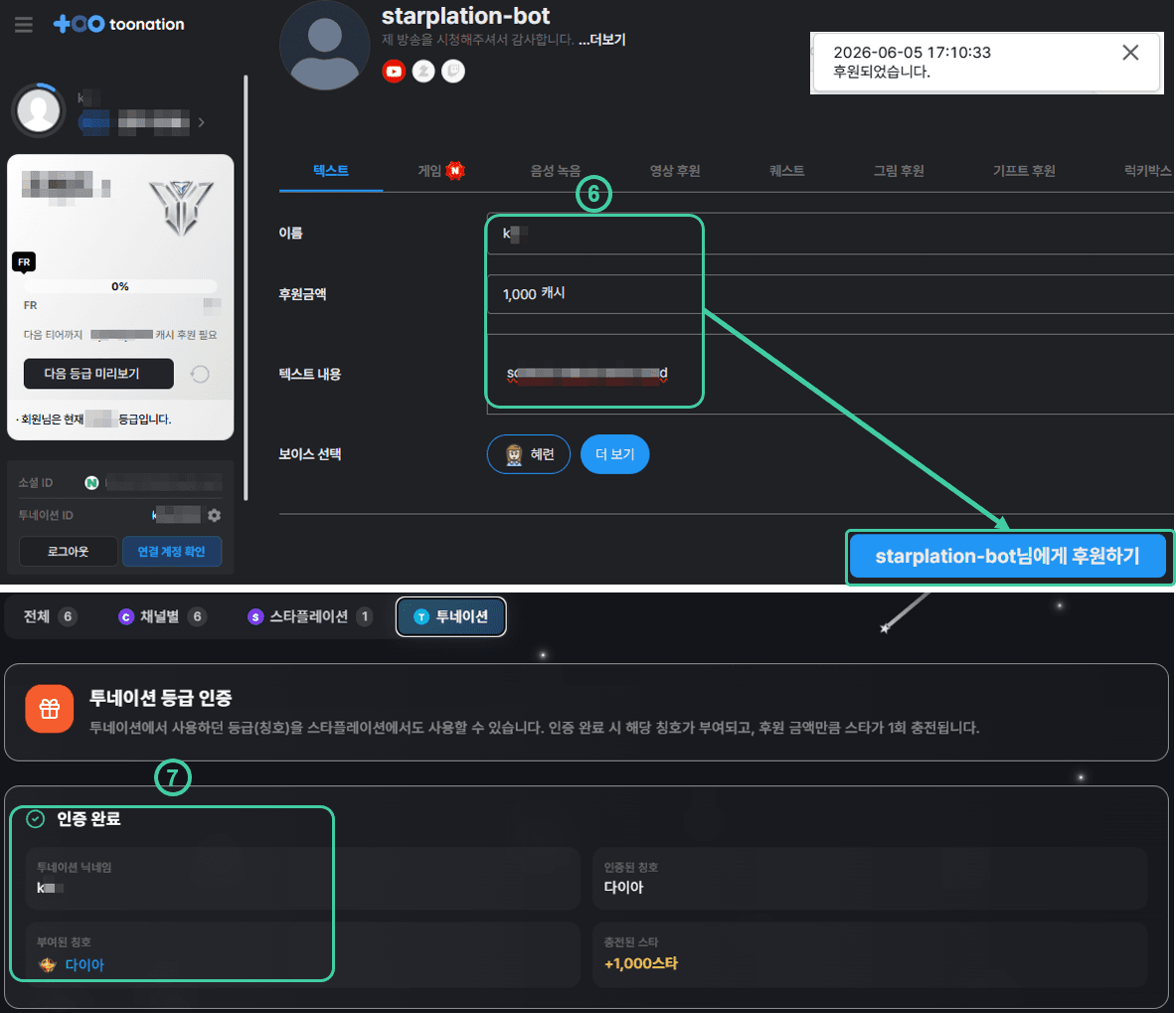Click the orange gift box icon
The image size is (1176, 1013).
[x=50, y=709]
